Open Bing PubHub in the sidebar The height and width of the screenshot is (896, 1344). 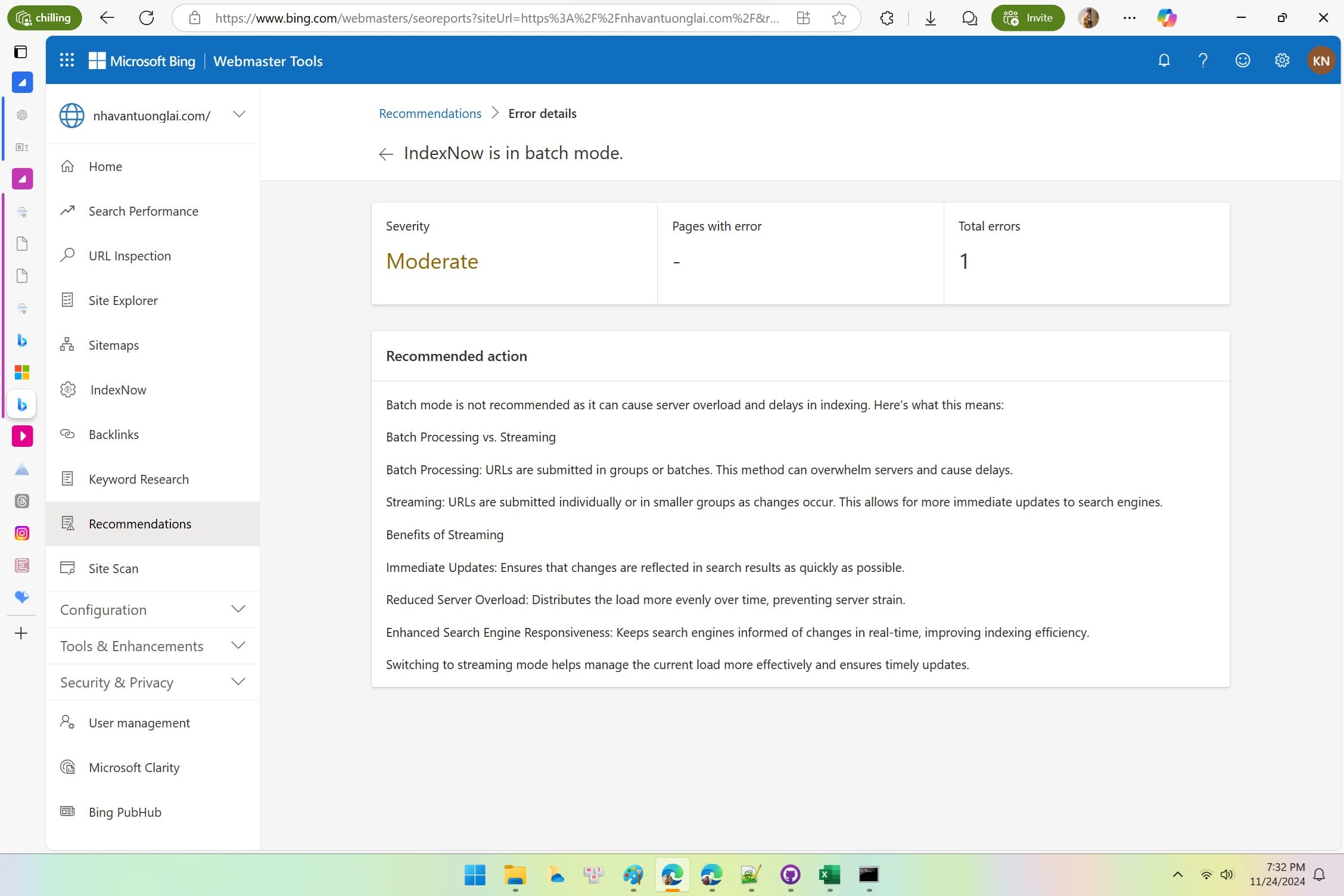click(153, 812)
